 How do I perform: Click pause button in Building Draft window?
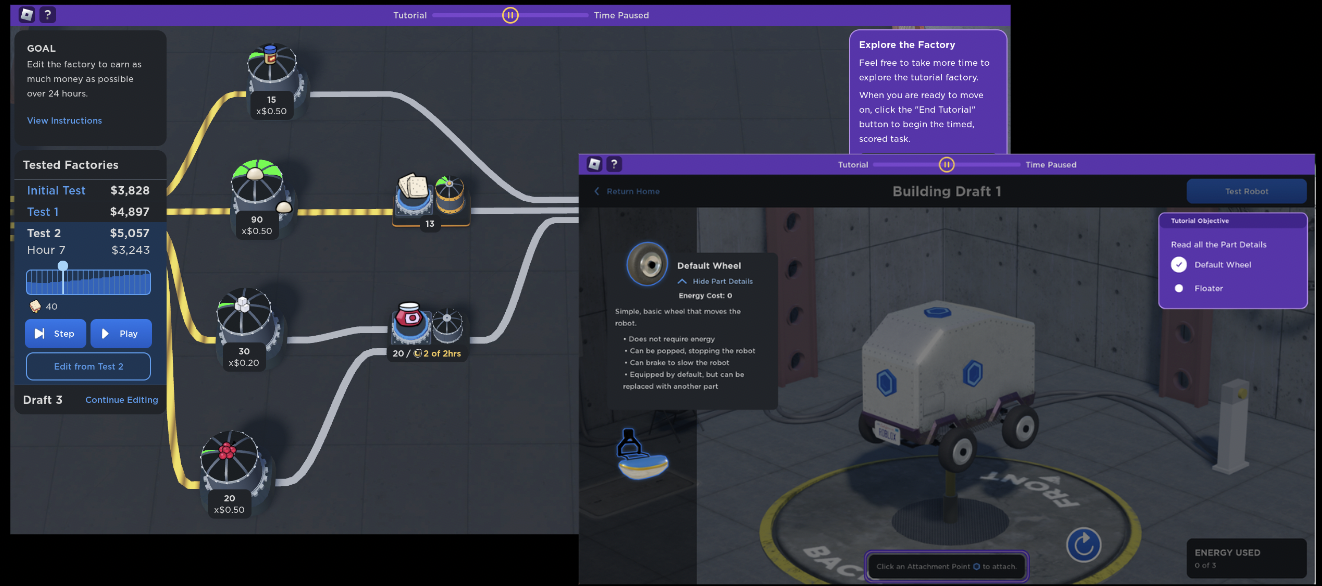pos(946,164)
